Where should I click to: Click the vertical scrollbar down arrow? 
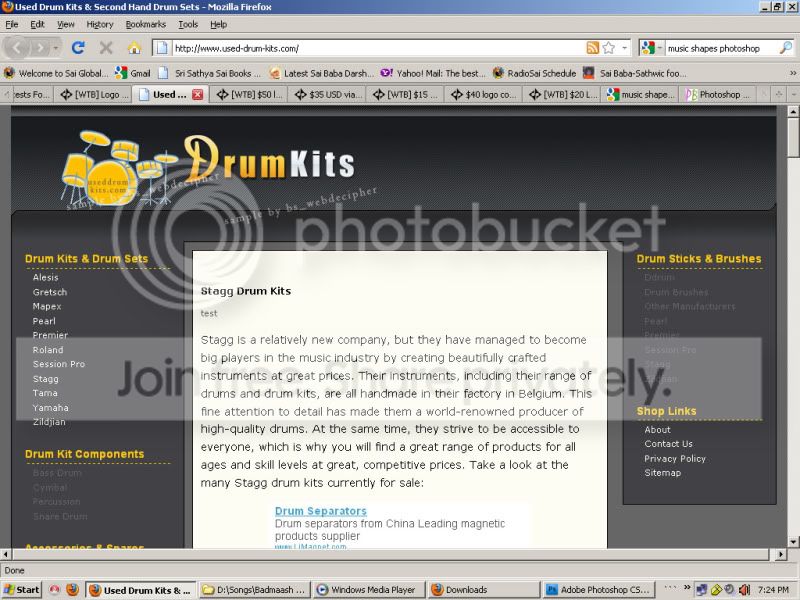pos(793,542)
